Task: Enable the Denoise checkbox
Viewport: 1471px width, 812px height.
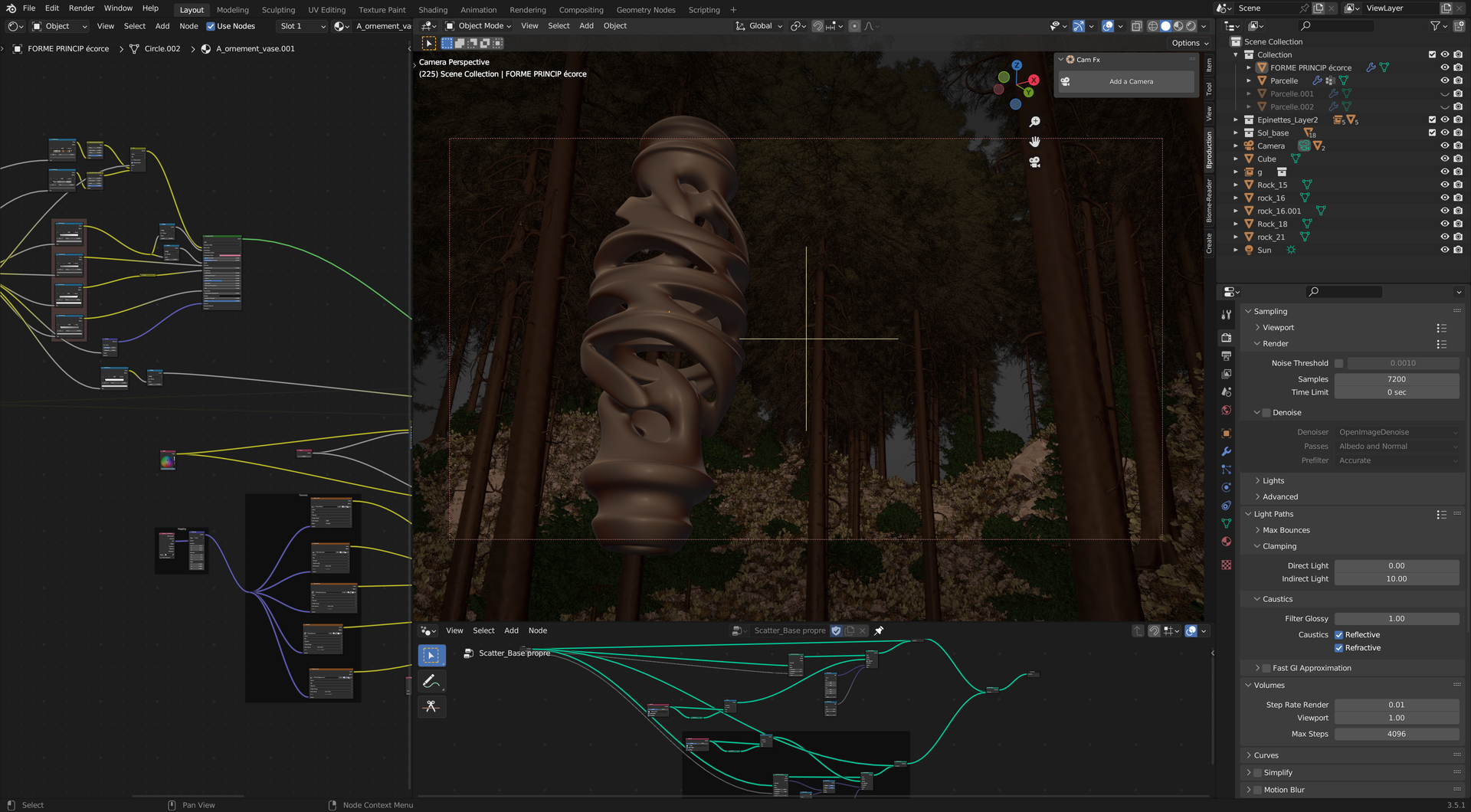Action: [1266, 413]
